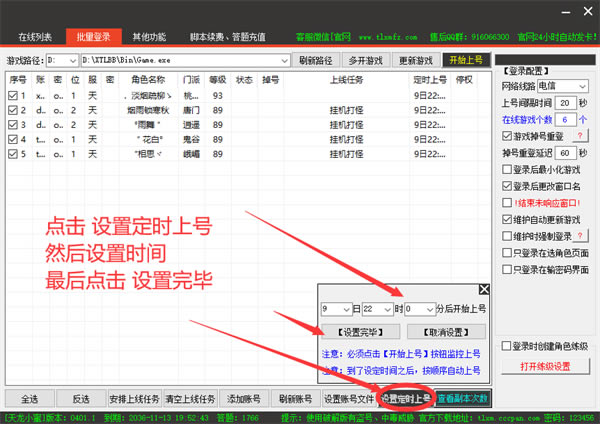
Task: Tick the checkbox for account row 1
Action: [x=13, y=96]
